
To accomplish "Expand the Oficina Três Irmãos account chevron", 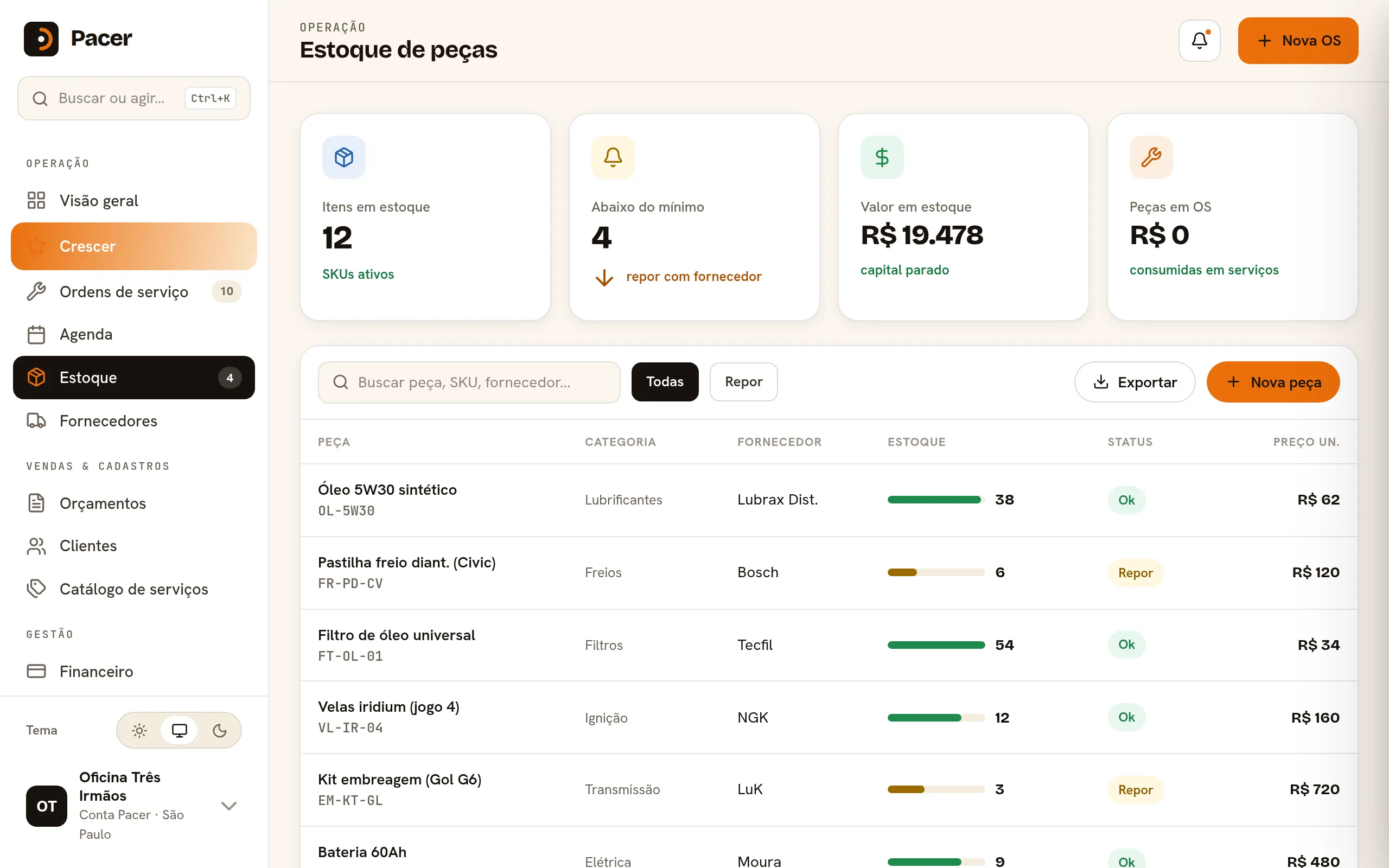I will (x=229, y=806).
